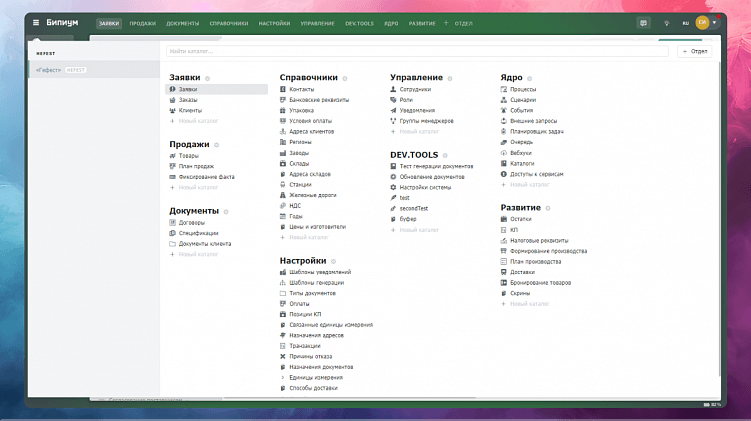The image size is (751, 421).
Task: Open the Налоговые реквизиты catalog
Action: pyautogui.click(x=539, y=240)
